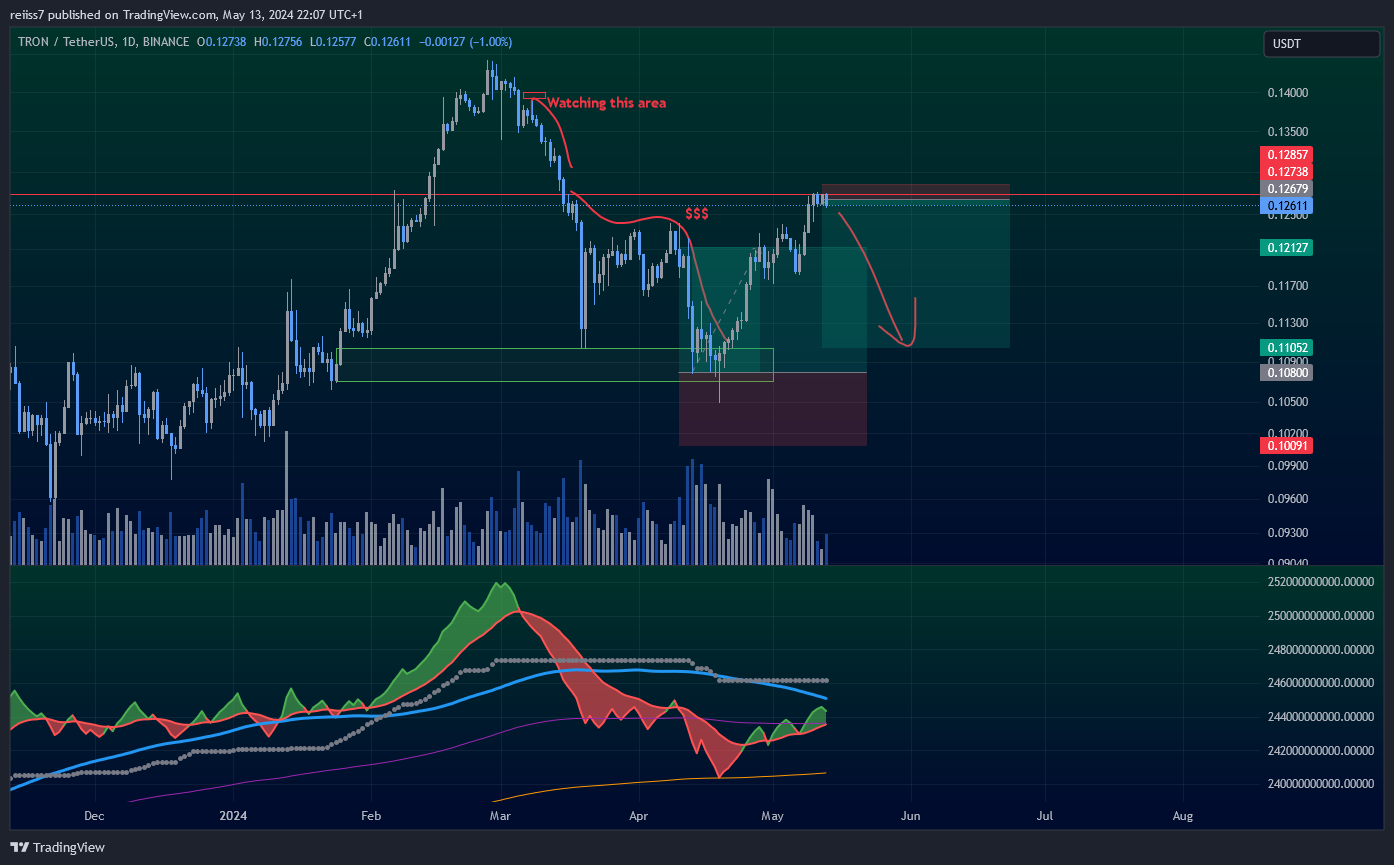Click the Dec label on time axis
The image size is (1394, 865).
[95, 816]
